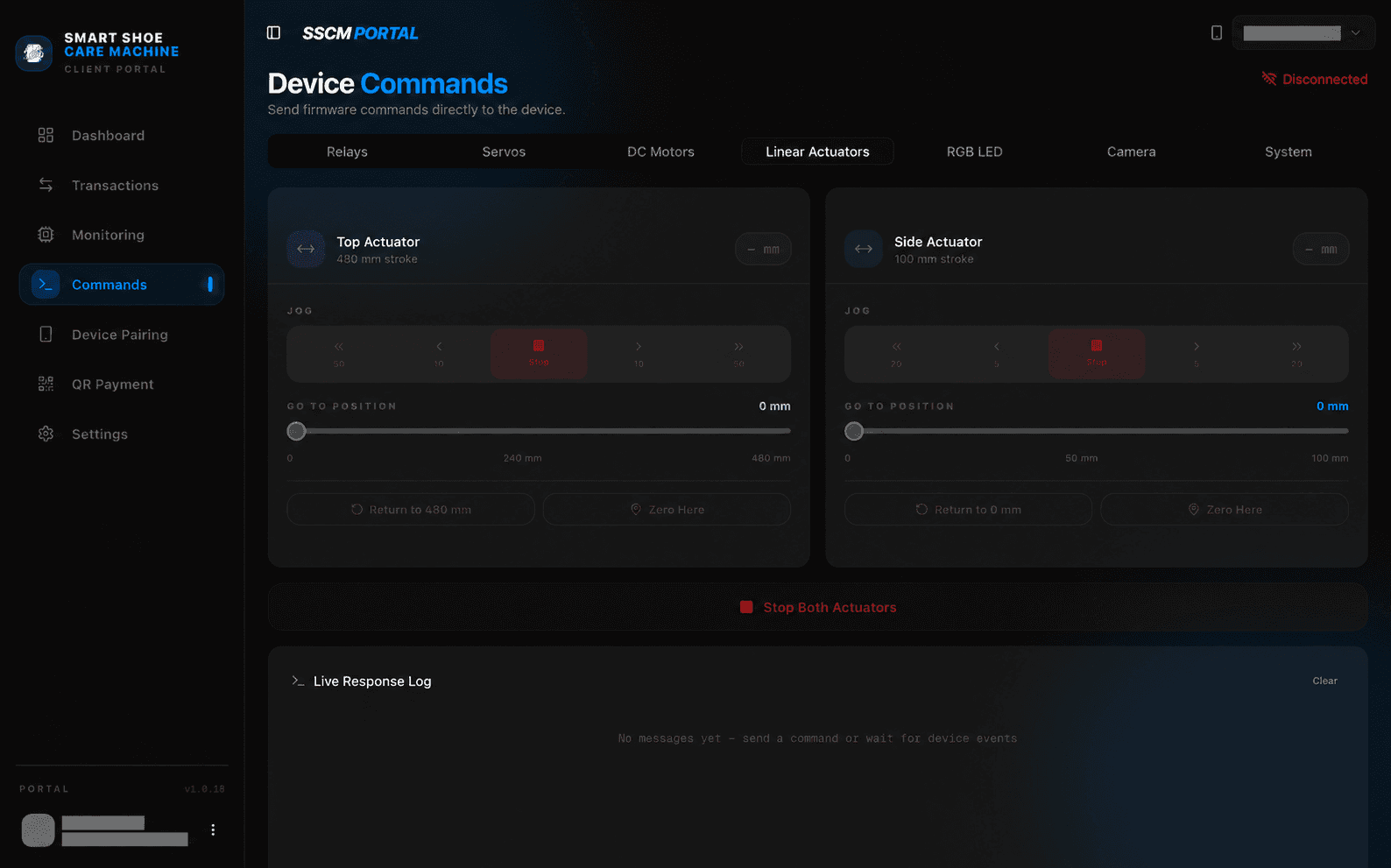This screenshot has height=868, width=1391.
Task: Click Side Actuator Zero Here button
Action: point(1225,510)
